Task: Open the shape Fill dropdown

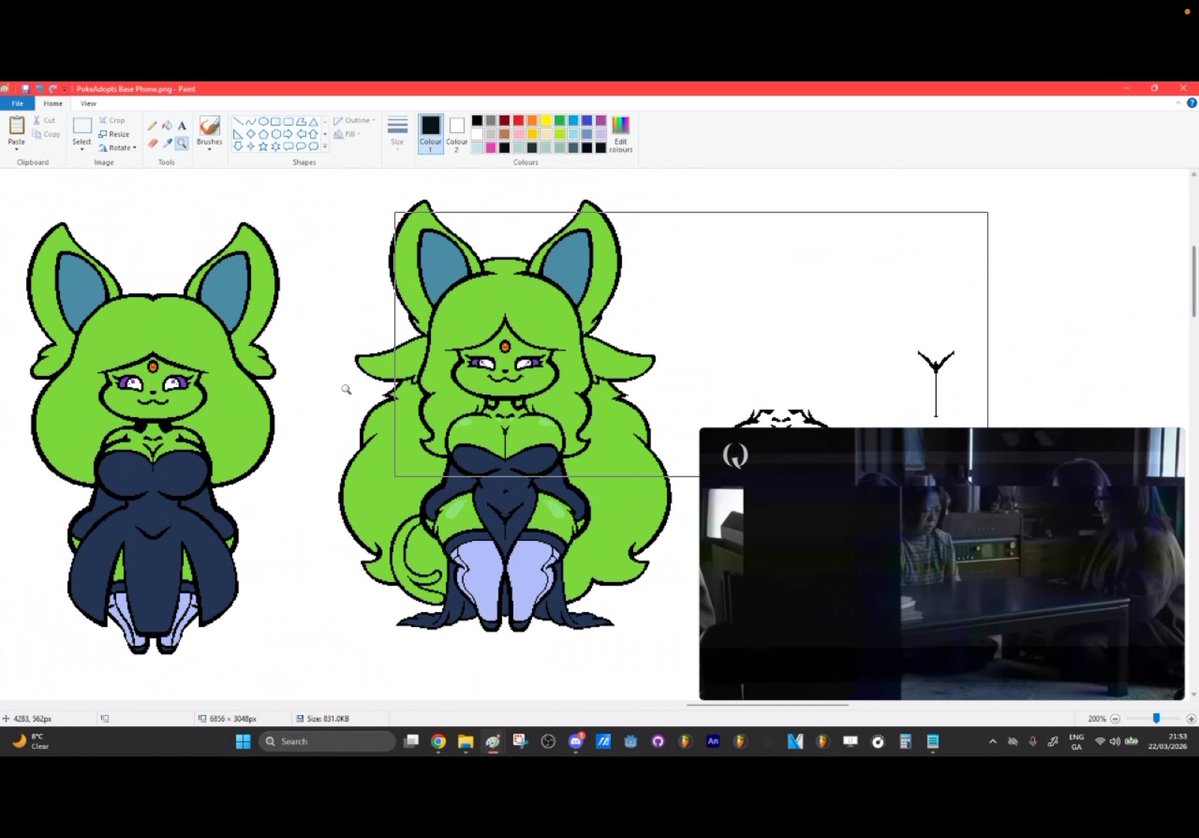Action: pyautogui.click(x=347, y=134)
